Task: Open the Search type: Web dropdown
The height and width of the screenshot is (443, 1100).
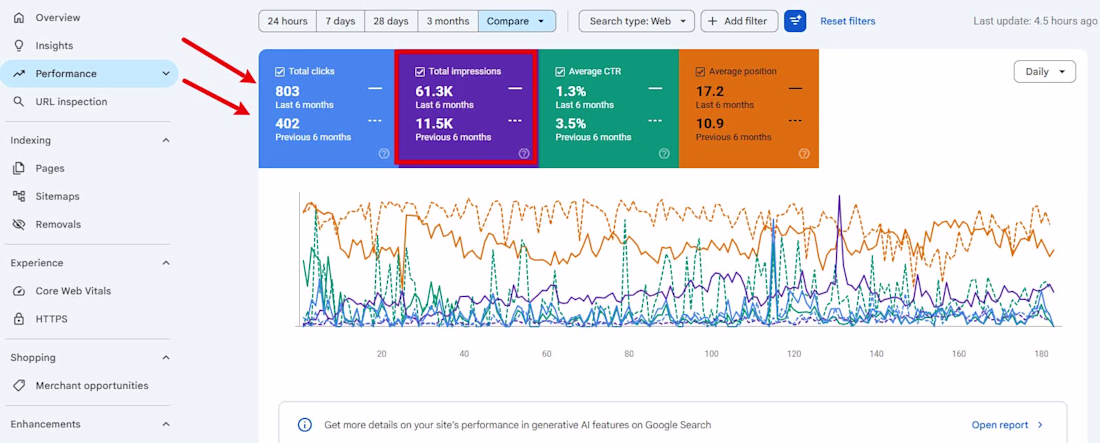Action: 636,21
